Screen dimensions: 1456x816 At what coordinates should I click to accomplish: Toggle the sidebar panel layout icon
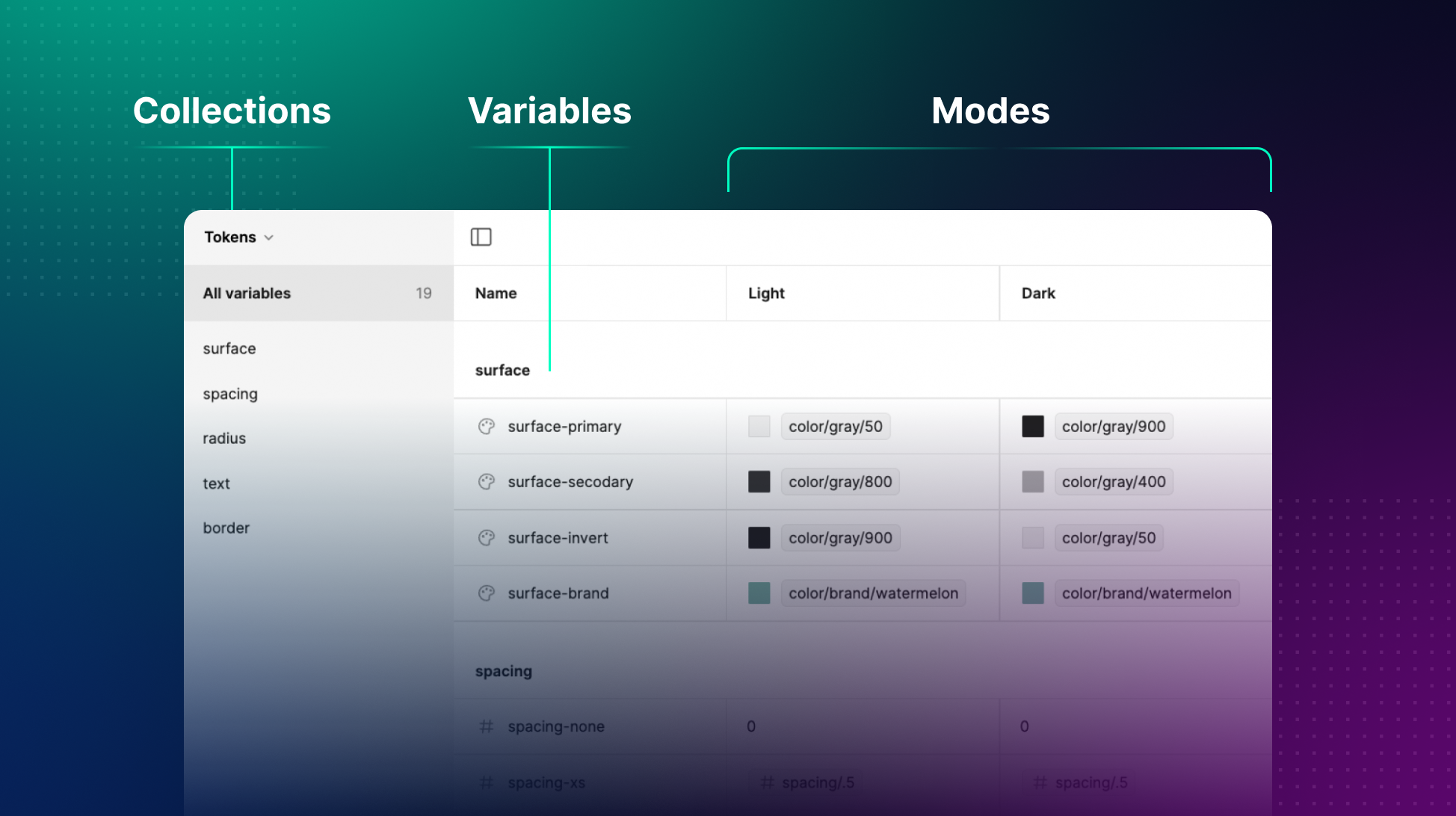pos(481,236)
